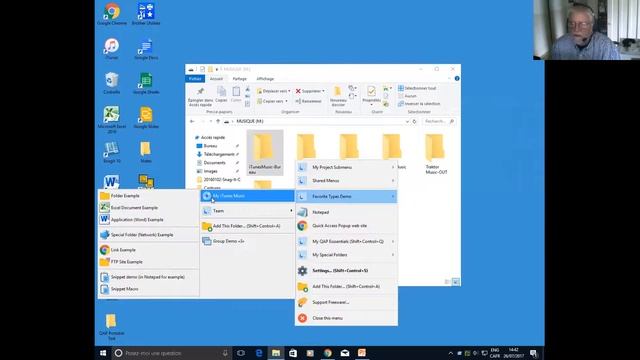Expand My QAP Essentials submenu
Image resolution: width=640 pixels, height=360 pixels.
coord(346,242)
